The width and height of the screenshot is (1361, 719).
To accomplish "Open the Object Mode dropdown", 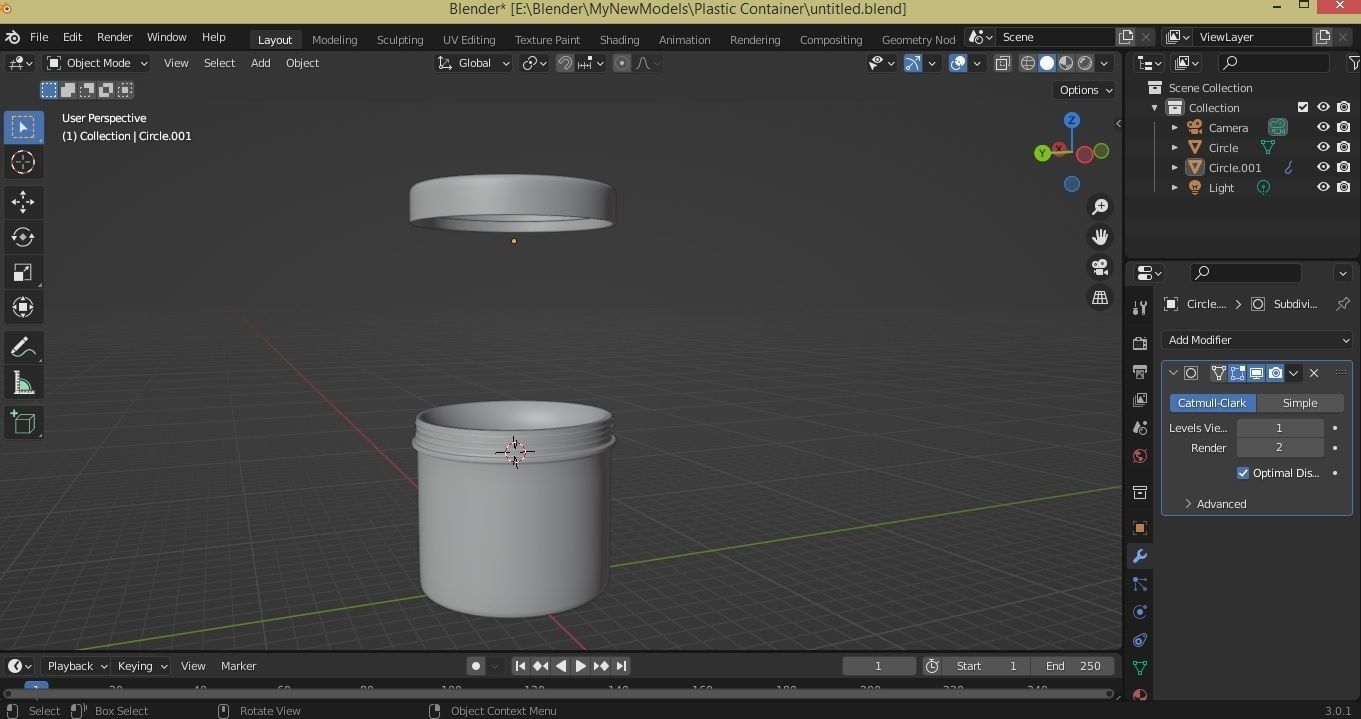I will [97, 63].
